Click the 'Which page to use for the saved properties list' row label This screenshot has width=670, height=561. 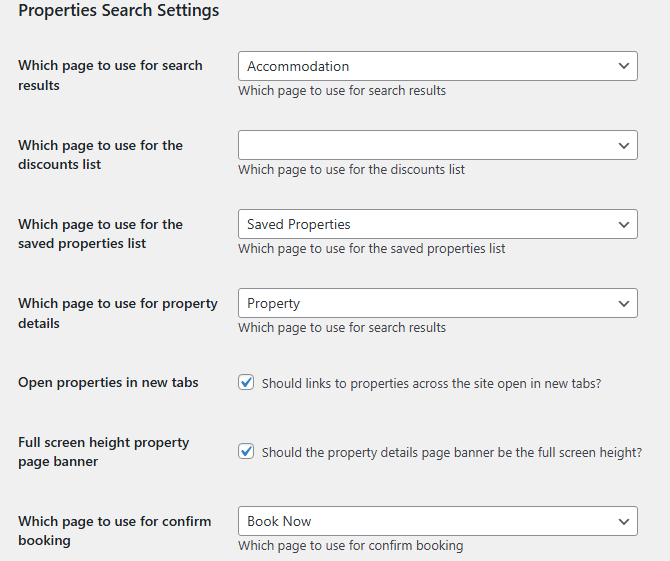(100, 234)
